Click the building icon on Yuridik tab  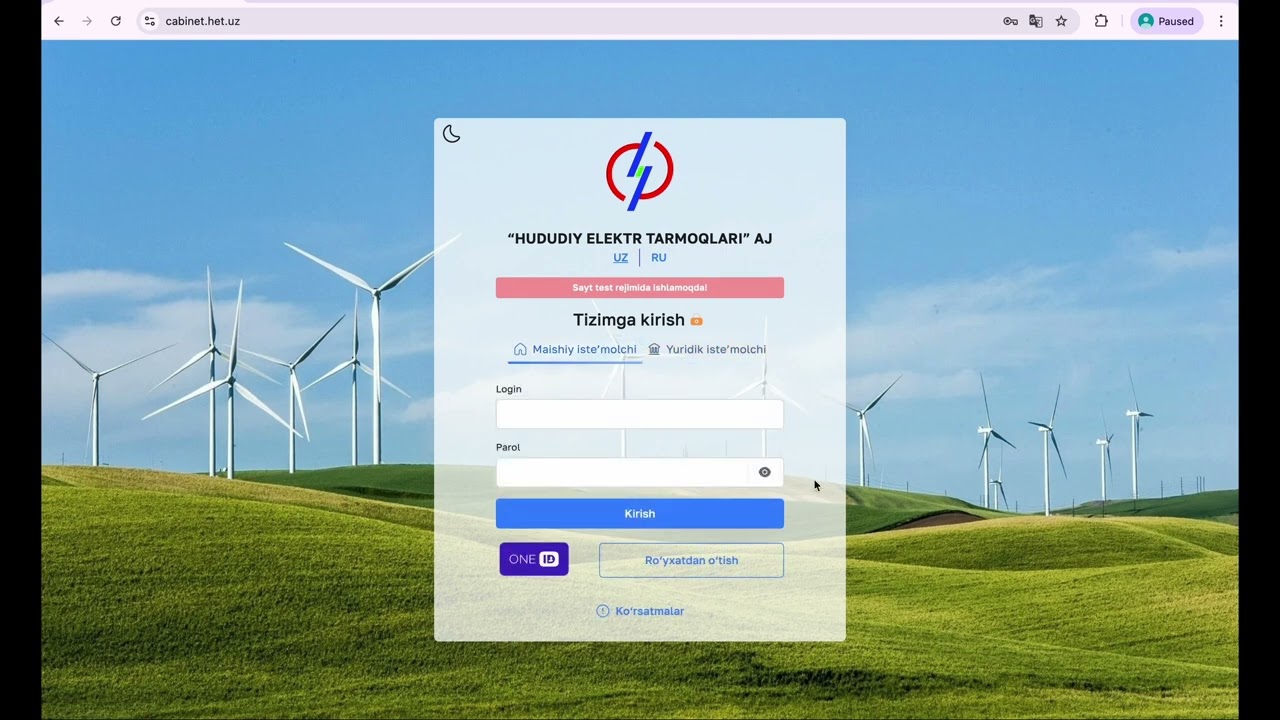pyautogui.click(x=654, y=349)
